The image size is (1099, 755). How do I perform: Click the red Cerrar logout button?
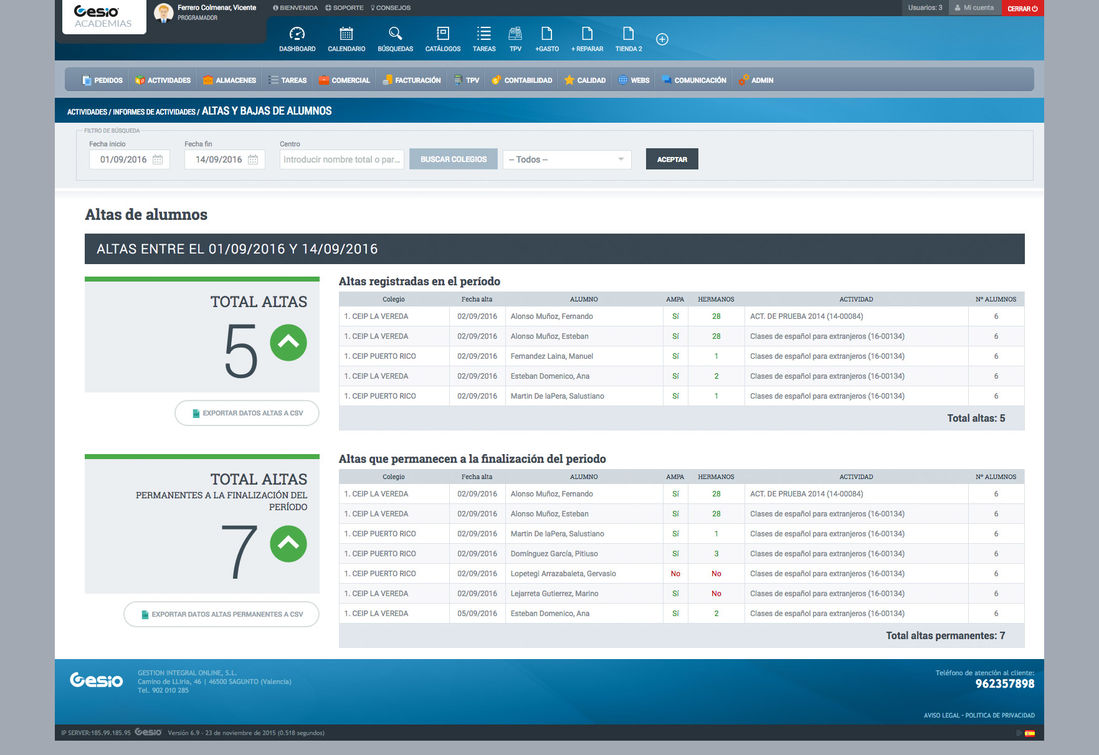pyautogui.click(x=1023, y=8)
